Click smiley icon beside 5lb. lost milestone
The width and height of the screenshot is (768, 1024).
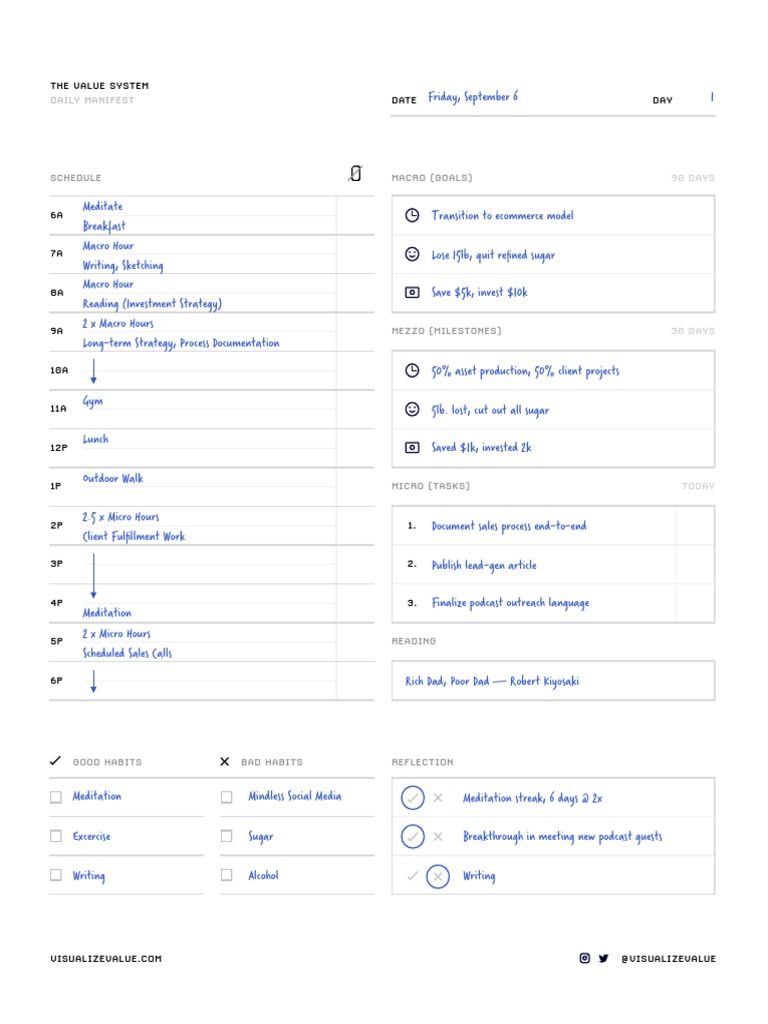coord(412,409)
